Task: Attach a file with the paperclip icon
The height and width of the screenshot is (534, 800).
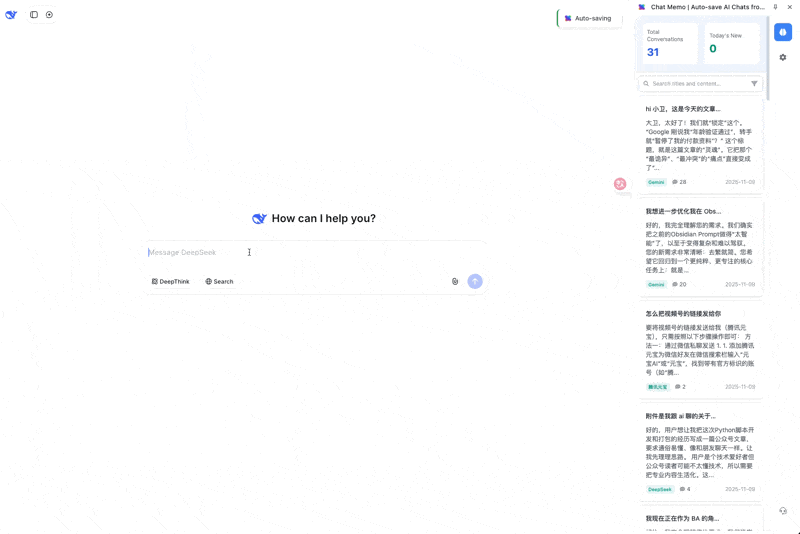Action: pos(455,282)
